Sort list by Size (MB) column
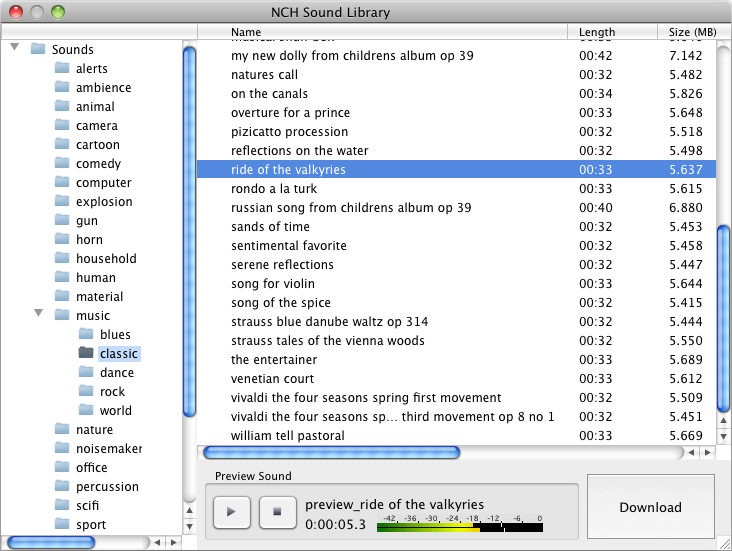The width and height of the screenshot is (732, 551). 692,33
